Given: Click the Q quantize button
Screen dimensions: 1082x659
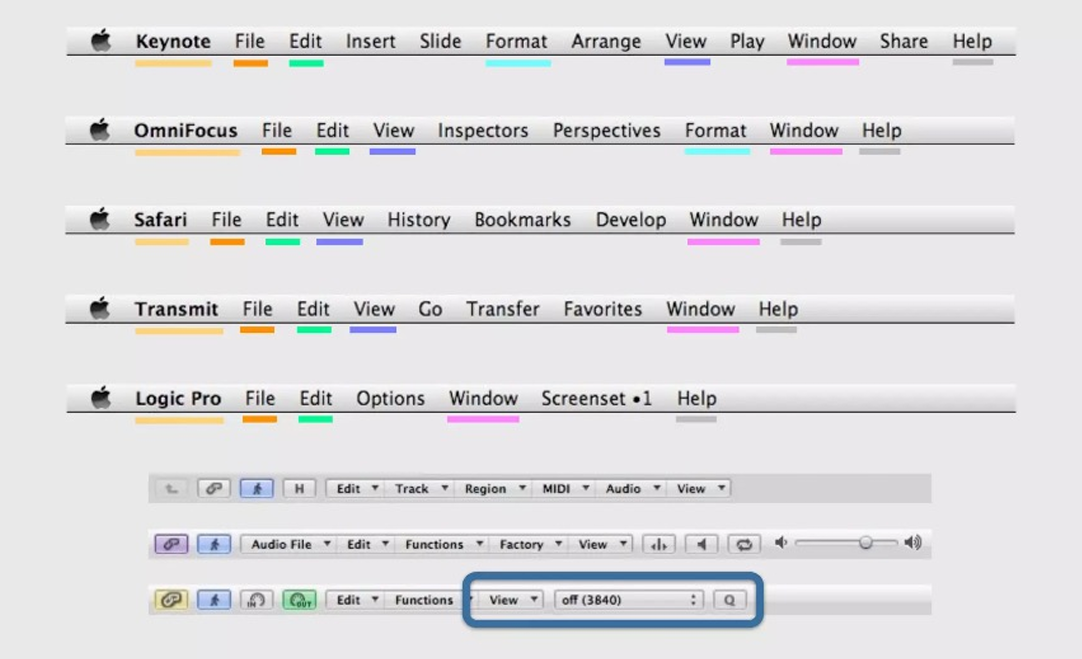Looking at the screenshot, I should coord(729,600).
